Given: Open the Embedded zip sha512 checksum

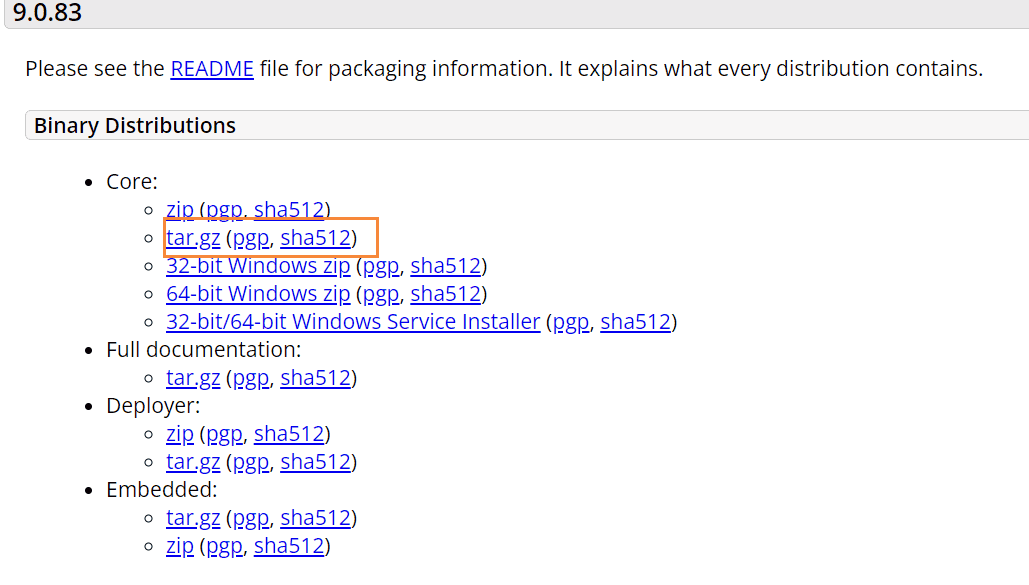Looking at the screenshot, I should (x=290, y=546).
